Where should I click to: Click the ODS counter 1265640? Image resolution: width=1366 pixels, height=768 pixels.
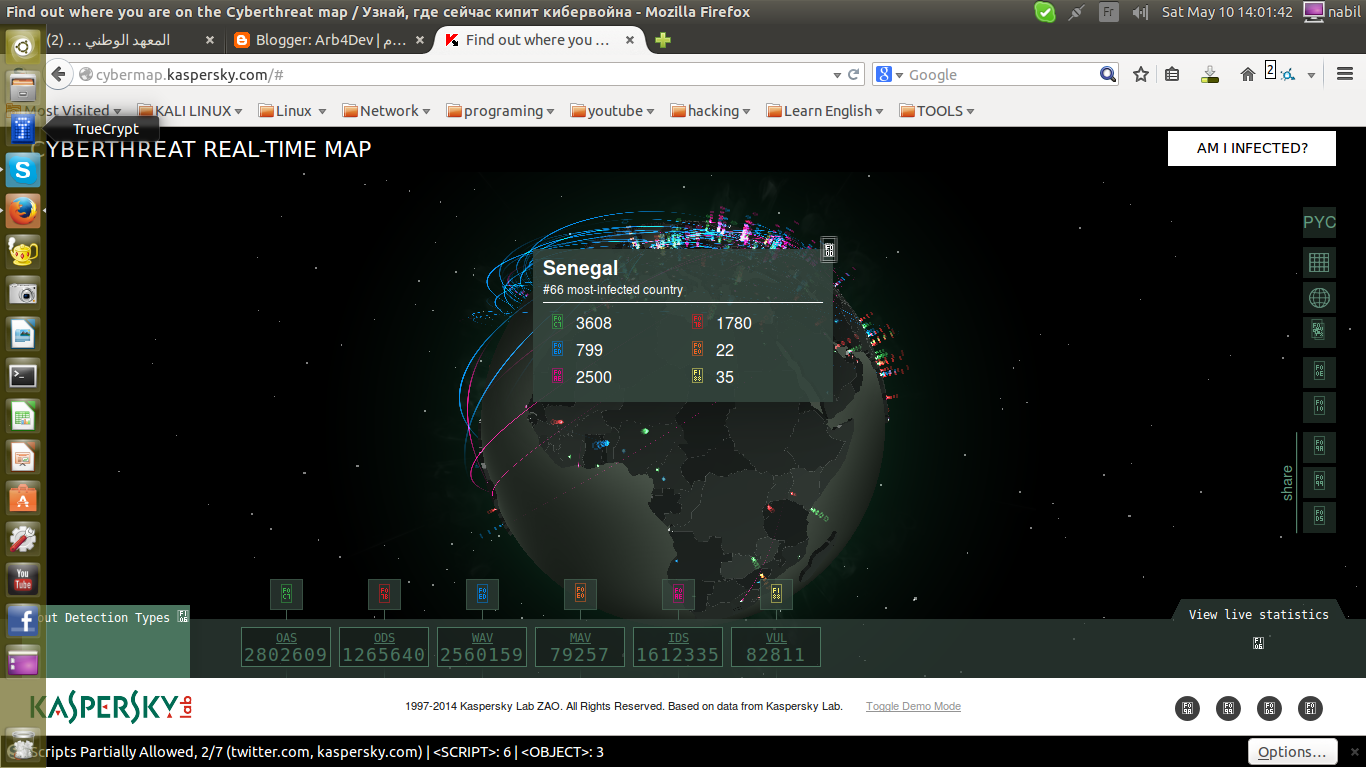384,647
